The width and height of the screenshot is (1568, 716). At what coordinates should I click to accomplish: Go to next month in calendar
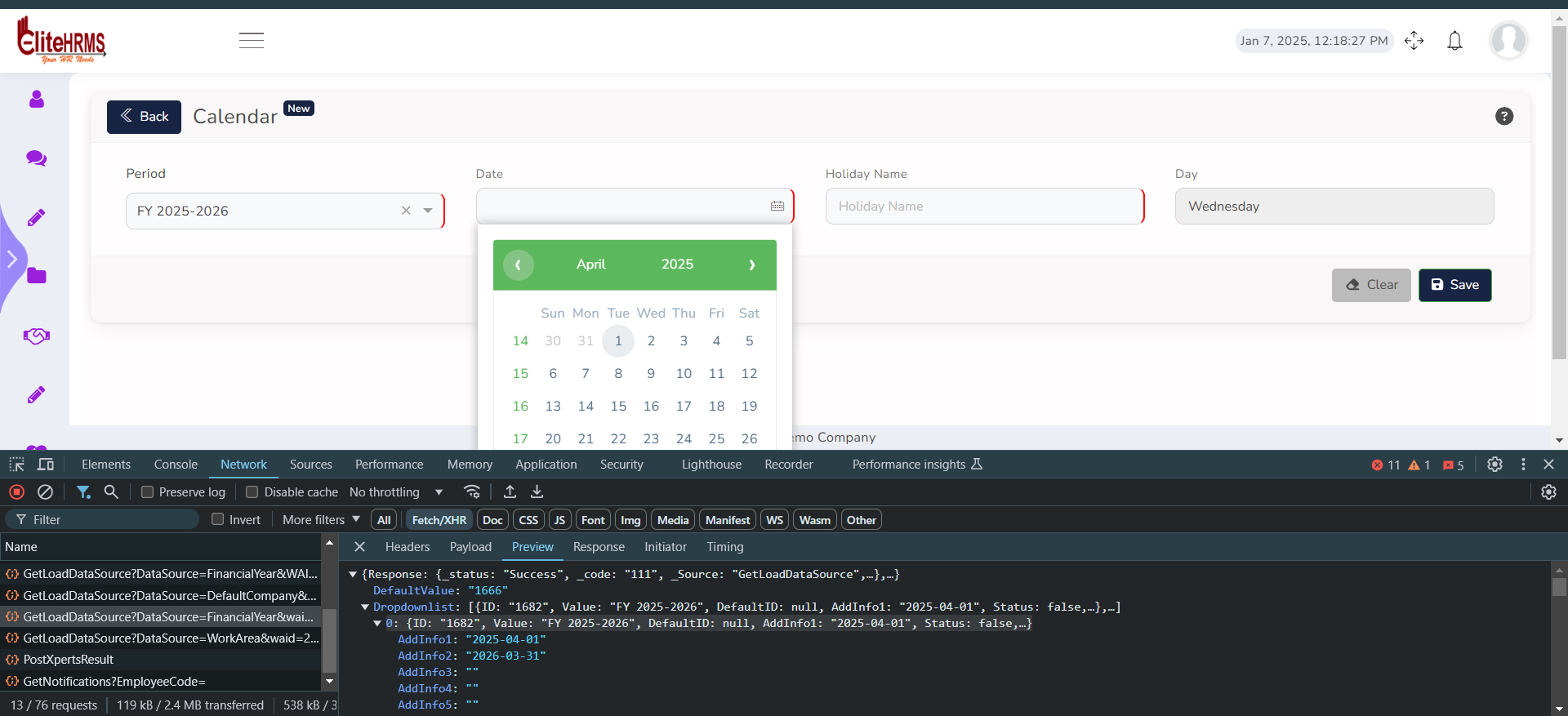coord(751,265)
